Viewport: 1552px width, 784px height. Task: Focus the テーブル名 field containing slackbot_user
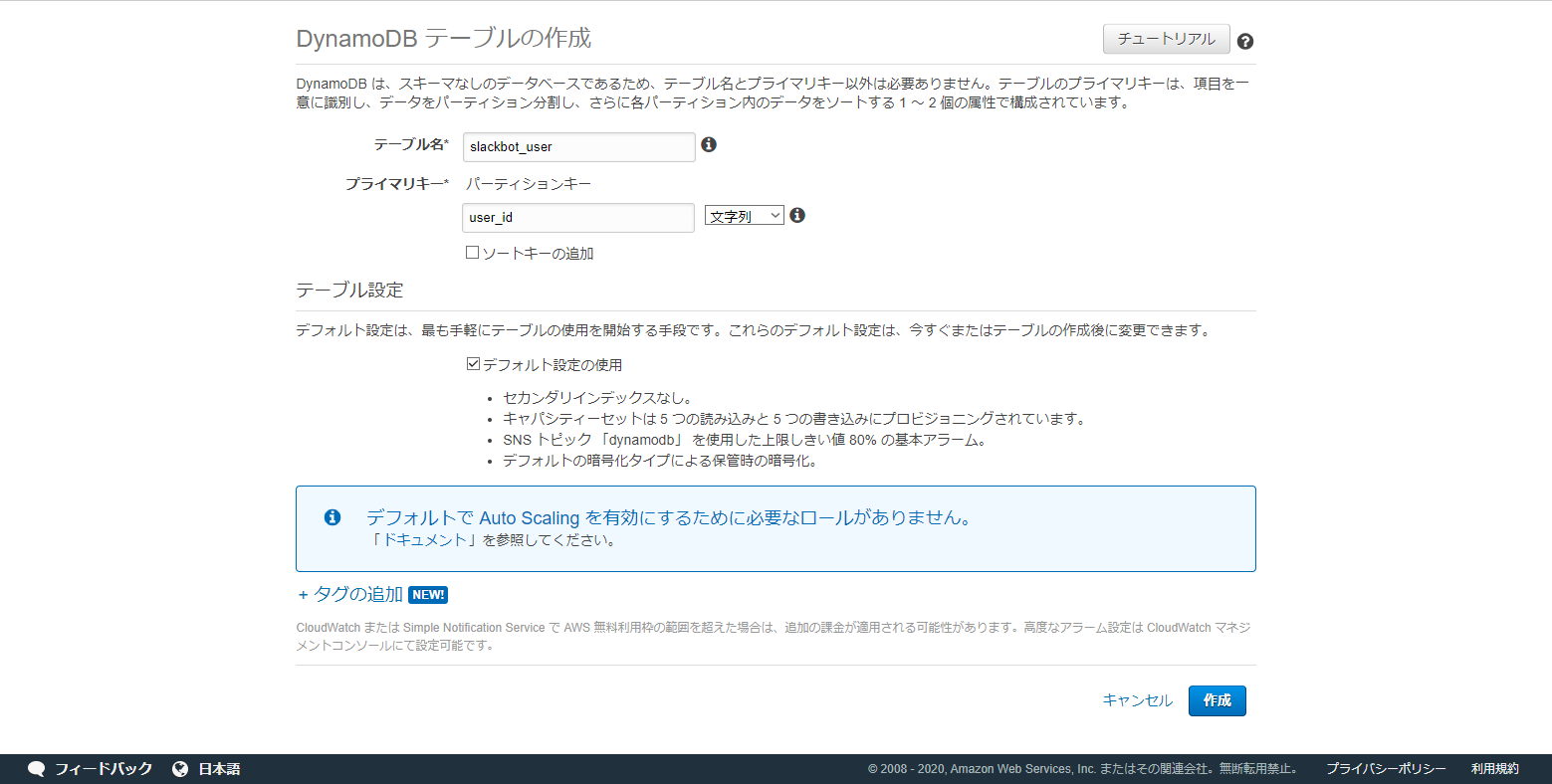(579, 147)
